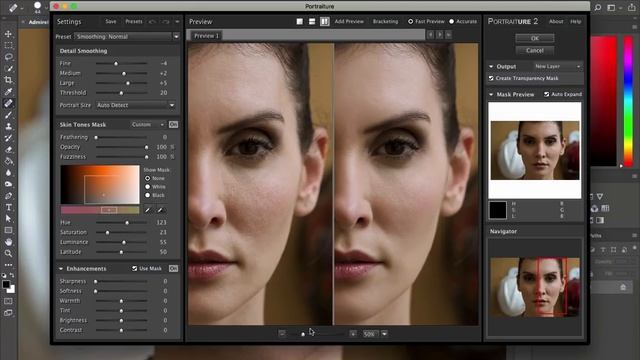Click Add Preview
Image resolution: width=640 pixels, height=360 pixels.
[349, 21]
